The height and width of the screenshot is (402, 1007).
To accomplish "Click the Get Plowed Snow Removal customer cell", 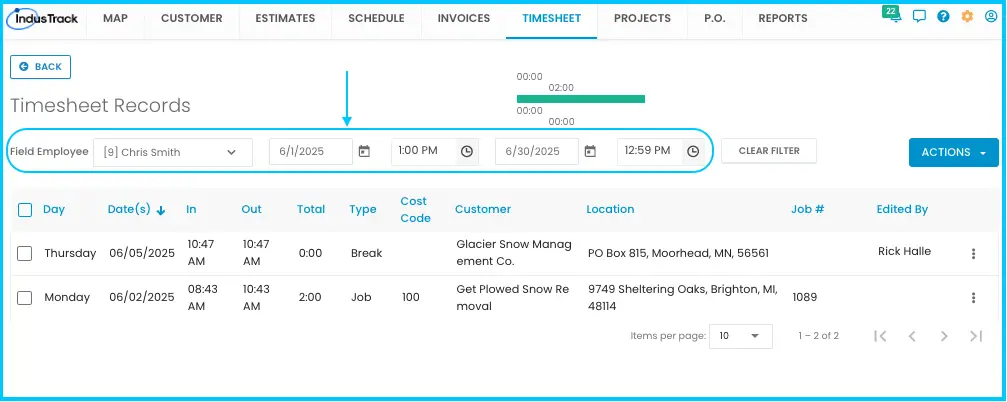I will tap(512, 298).
